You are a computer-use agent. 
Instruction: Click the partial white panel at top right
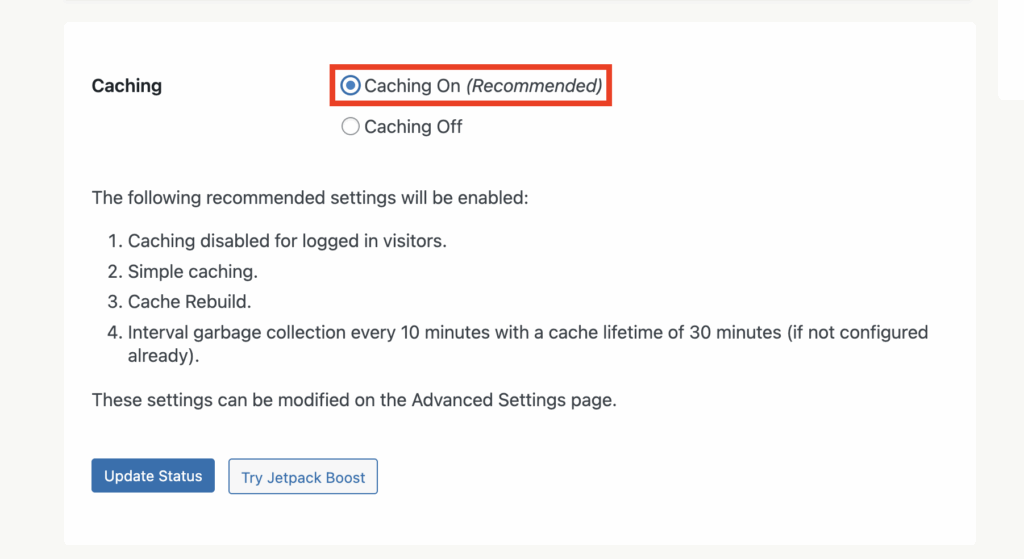[1011, 50]
